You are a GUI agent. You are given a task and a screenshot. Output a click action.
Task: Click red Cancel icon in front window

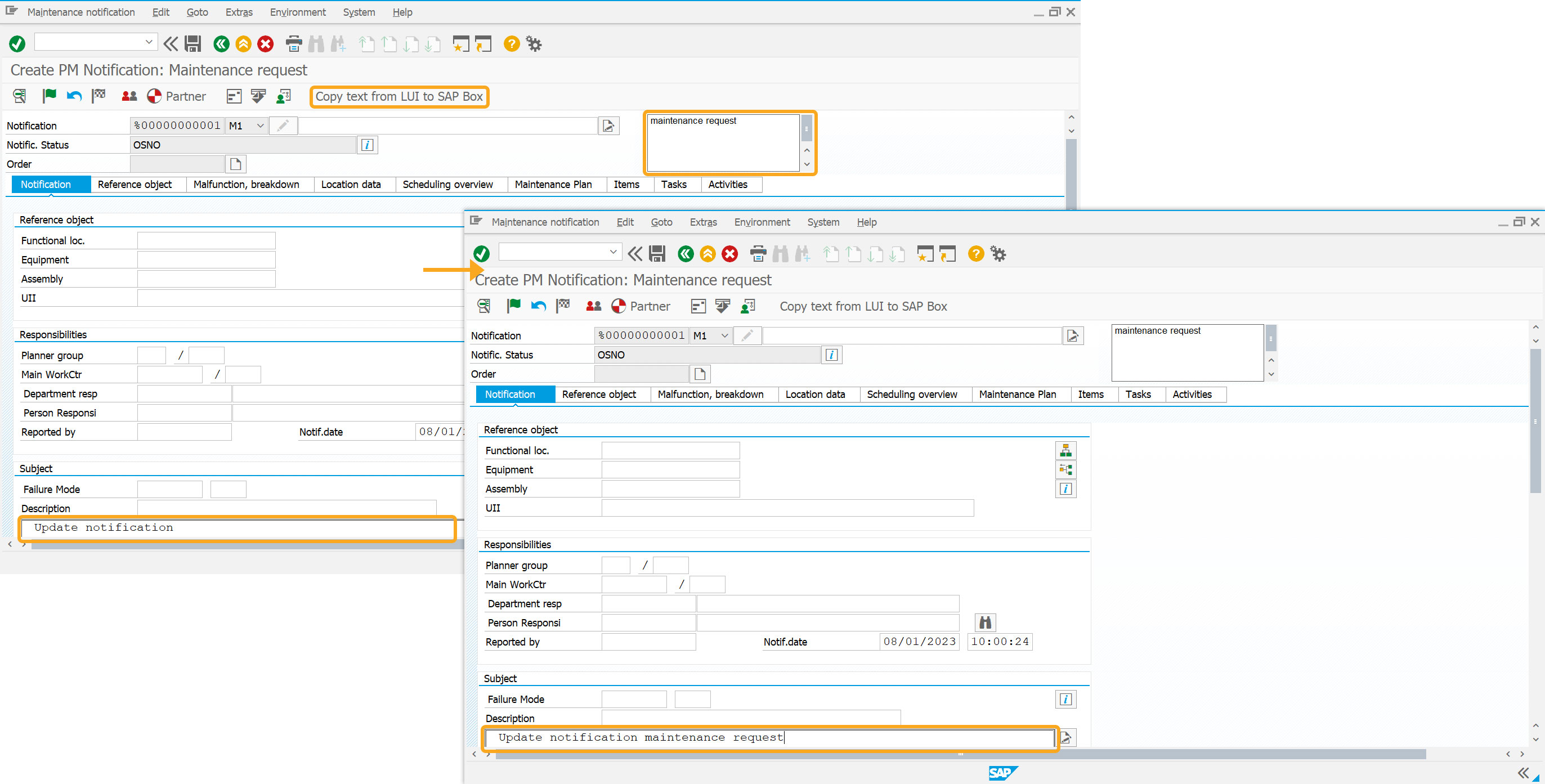click(729, 254)
